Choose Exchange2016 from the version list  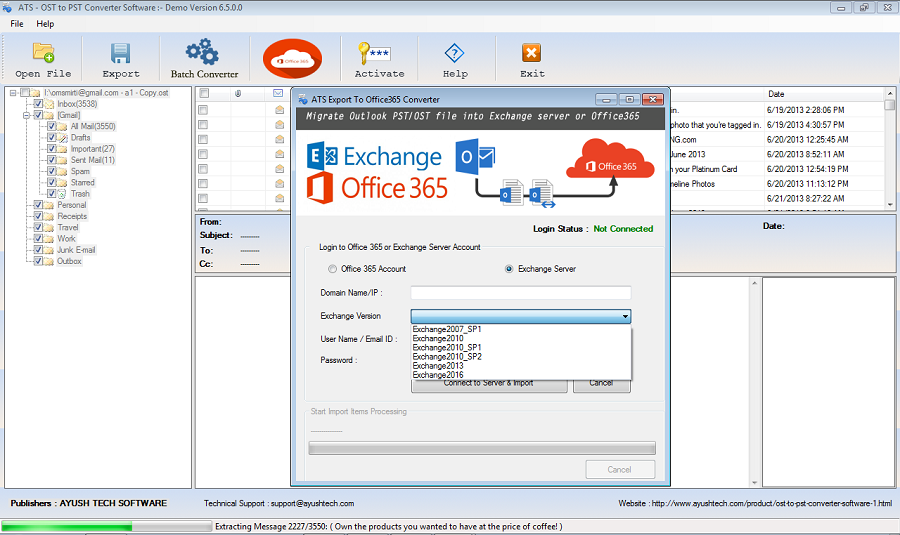pyautogui.click(x=521, y=375)
